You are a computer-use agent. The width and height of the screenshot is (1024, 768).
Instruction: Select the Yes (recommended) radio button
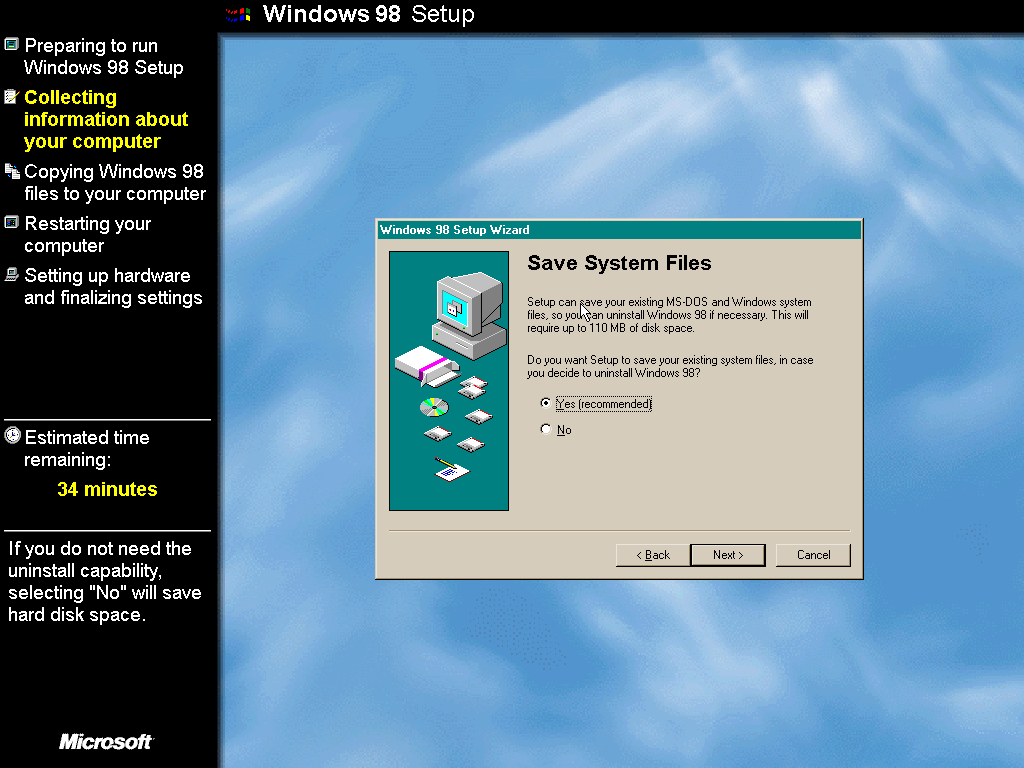pos(545,404)
